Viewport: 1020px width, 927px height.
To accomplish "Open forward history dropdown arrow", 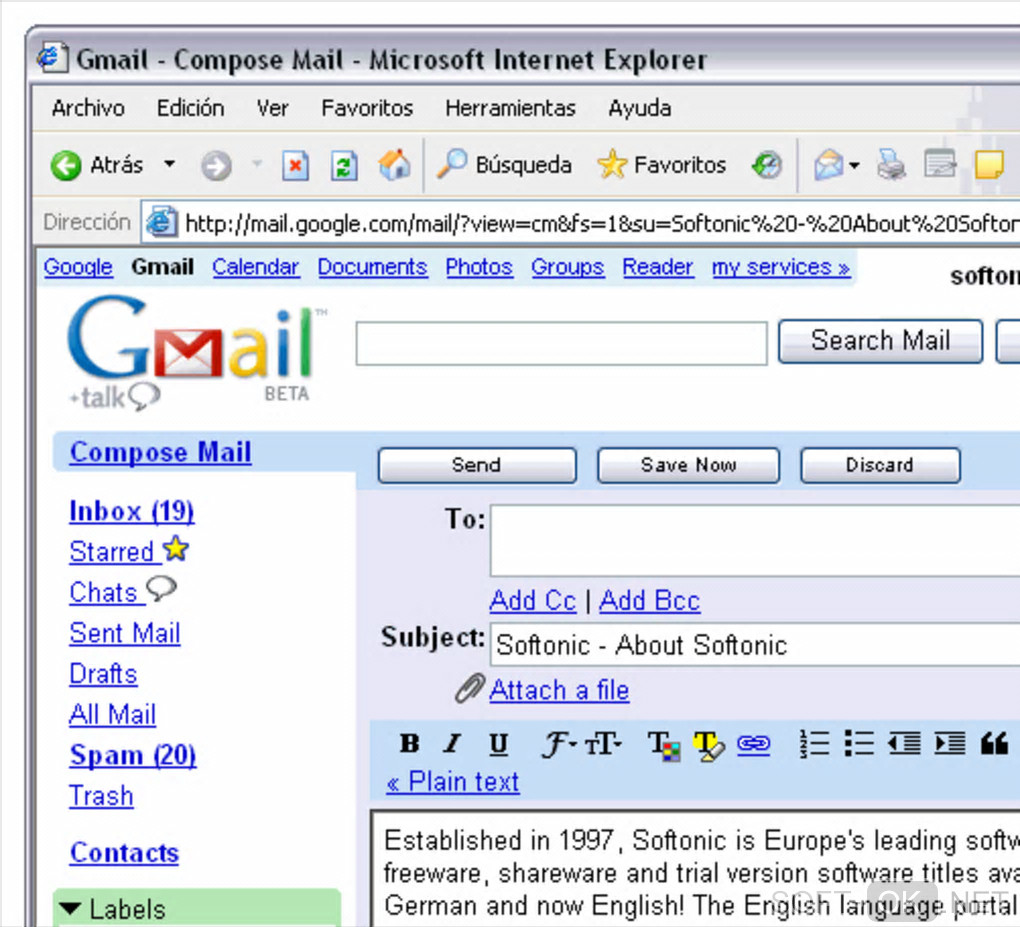I will click(x=258, y=164).
